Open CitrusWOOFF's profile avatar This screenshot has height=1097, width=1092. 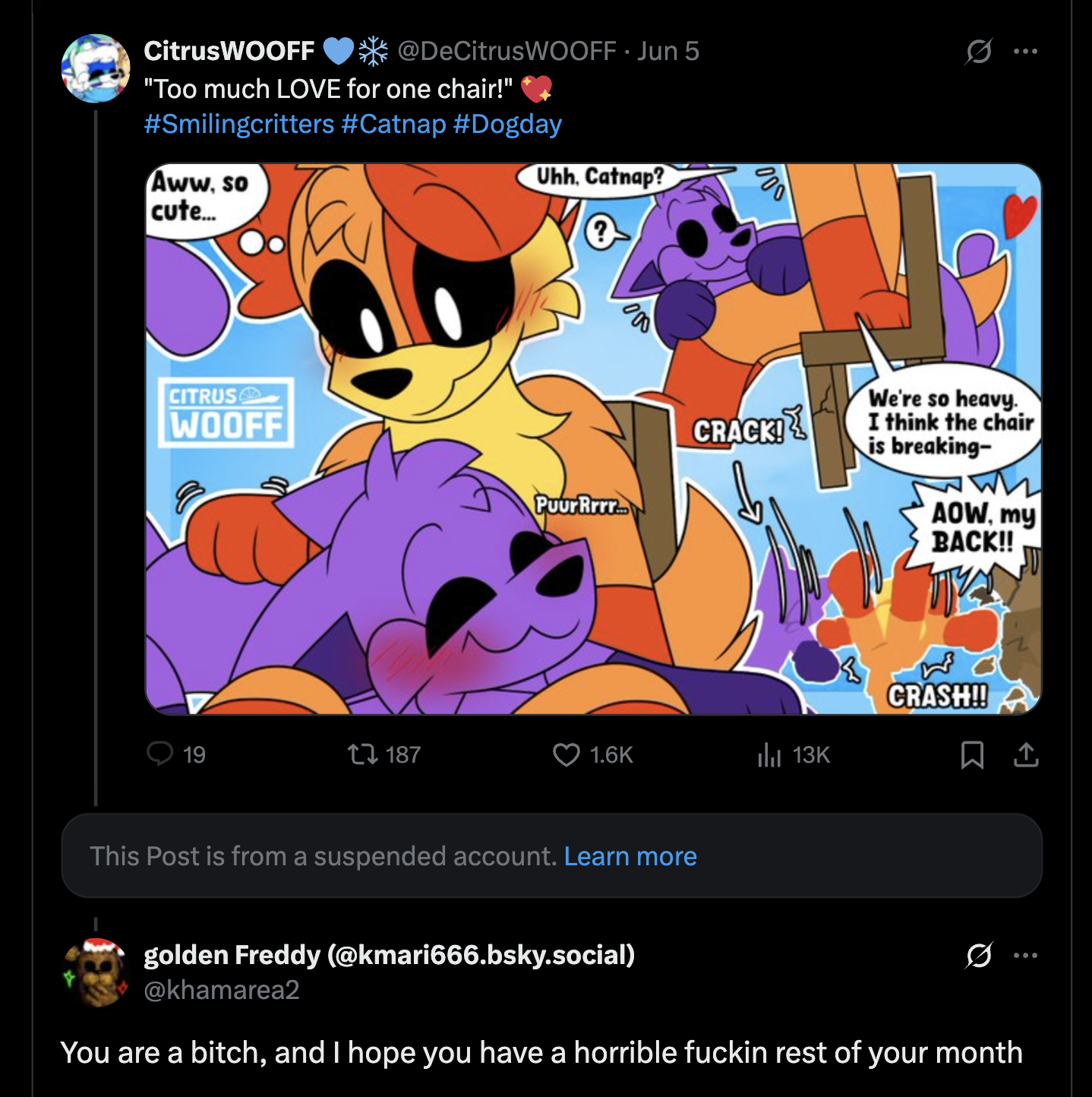point(96,68)
